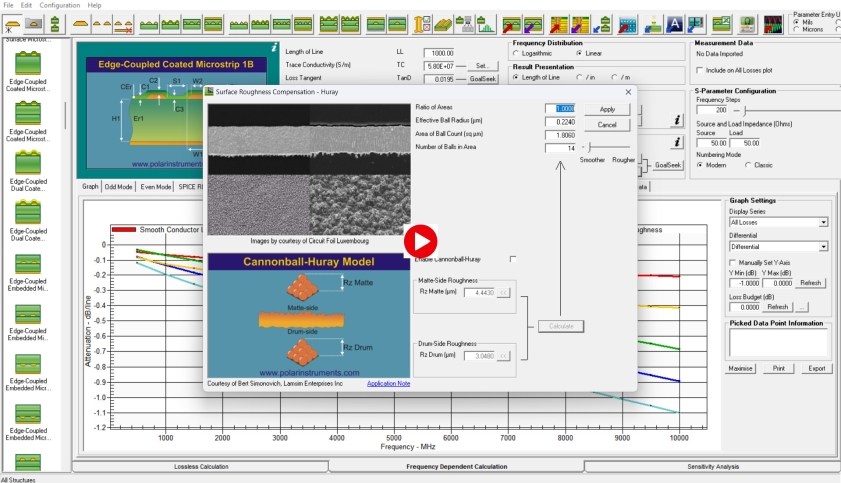Image resolution: width=841 pixels, height=483 pixels.
Task: Click the blue arrow with teal panel icon
Action: [696, 25]
